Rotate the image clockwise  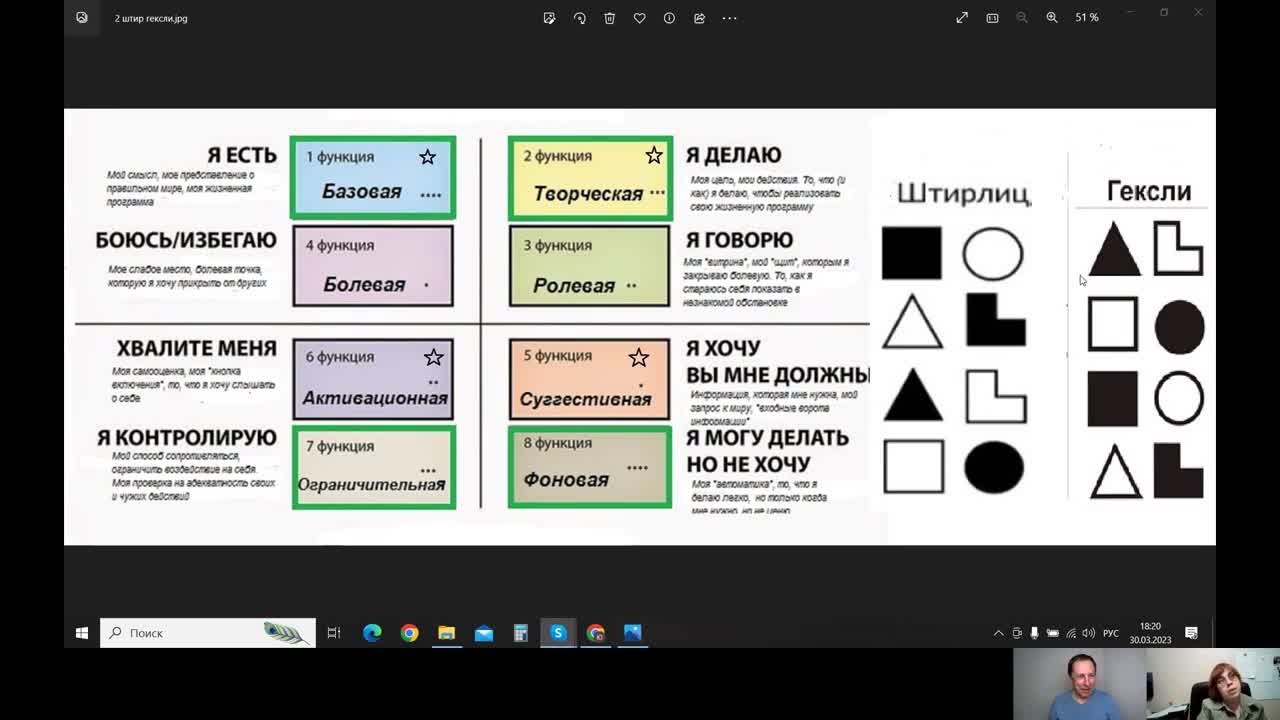pyautogui.click(x=579, y=17)
